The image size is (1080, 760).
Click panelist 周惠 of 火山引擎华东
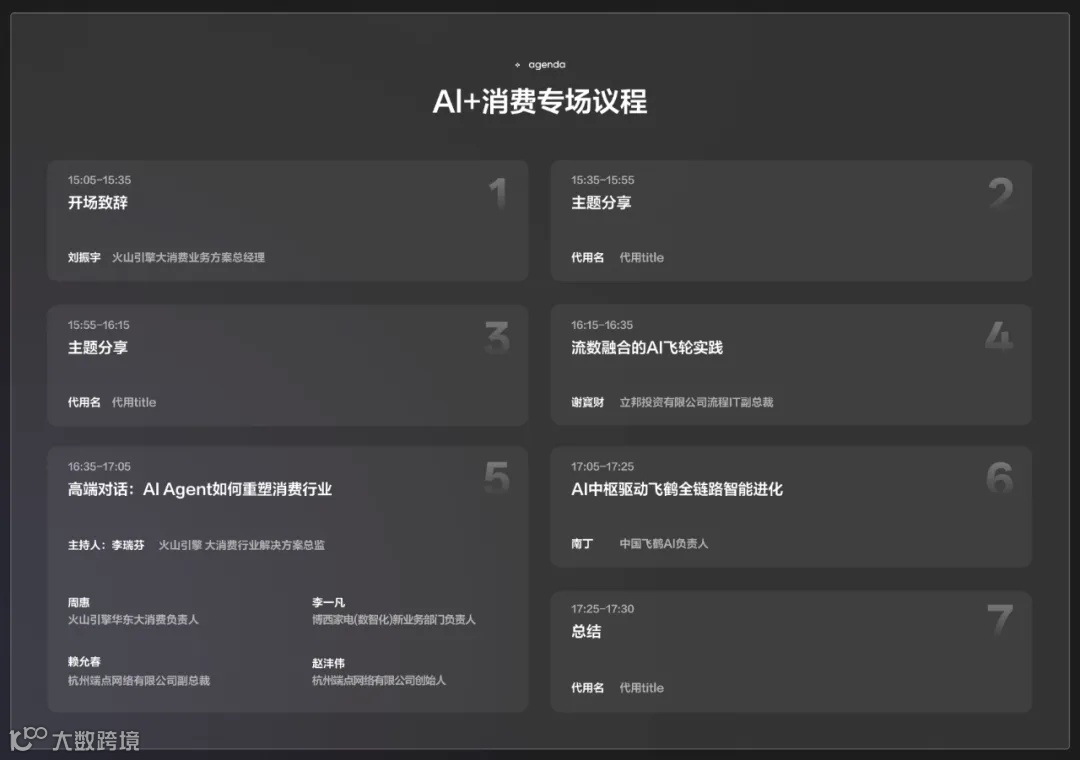79,602
